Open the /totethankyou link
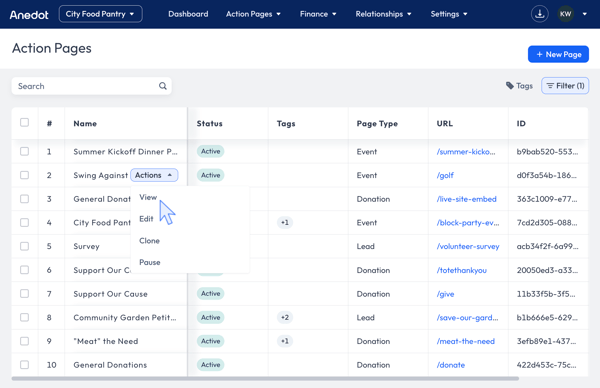Screen dimensions: 600x388 [x=461, y=271]
